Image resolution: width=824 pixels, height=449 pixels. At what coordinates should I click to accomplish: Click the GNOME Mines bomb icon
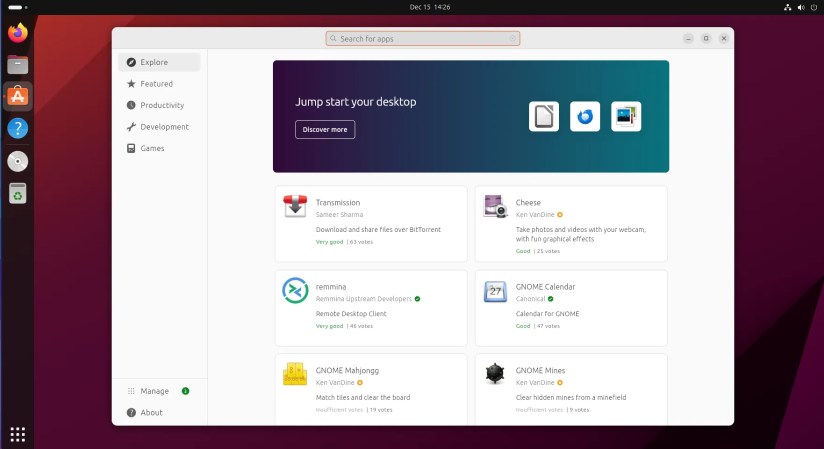(x=495, y=373)
